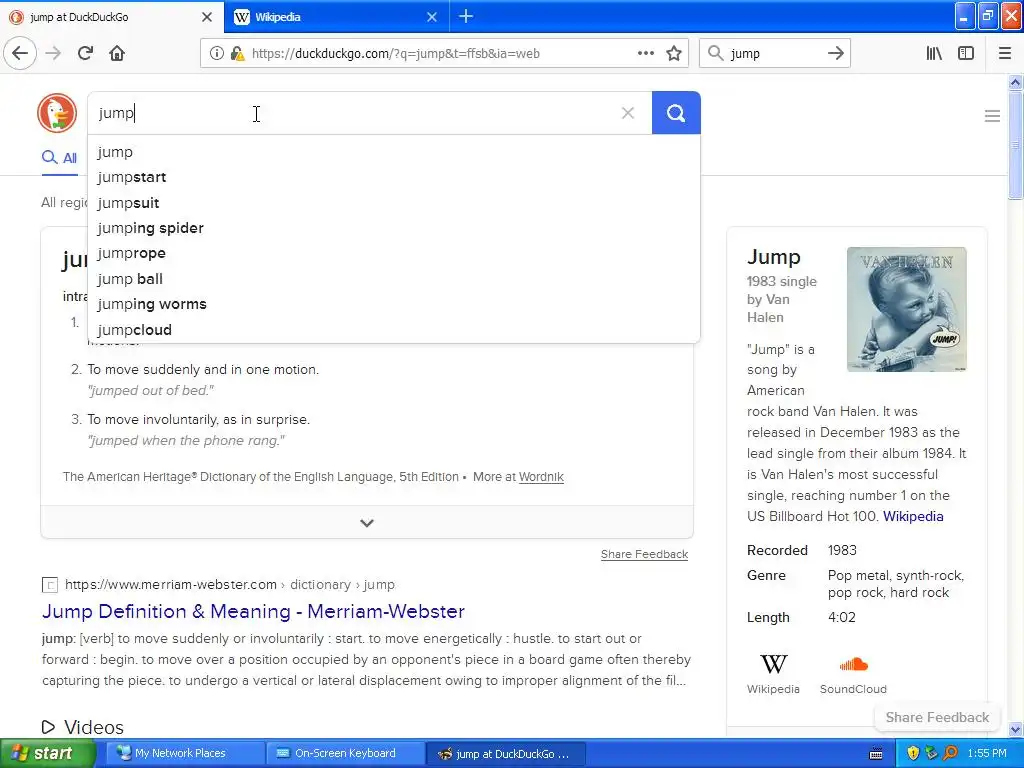The image size is (1024, 768).
Task: Open page actions three-dot menu
Action: pos(645,54)
